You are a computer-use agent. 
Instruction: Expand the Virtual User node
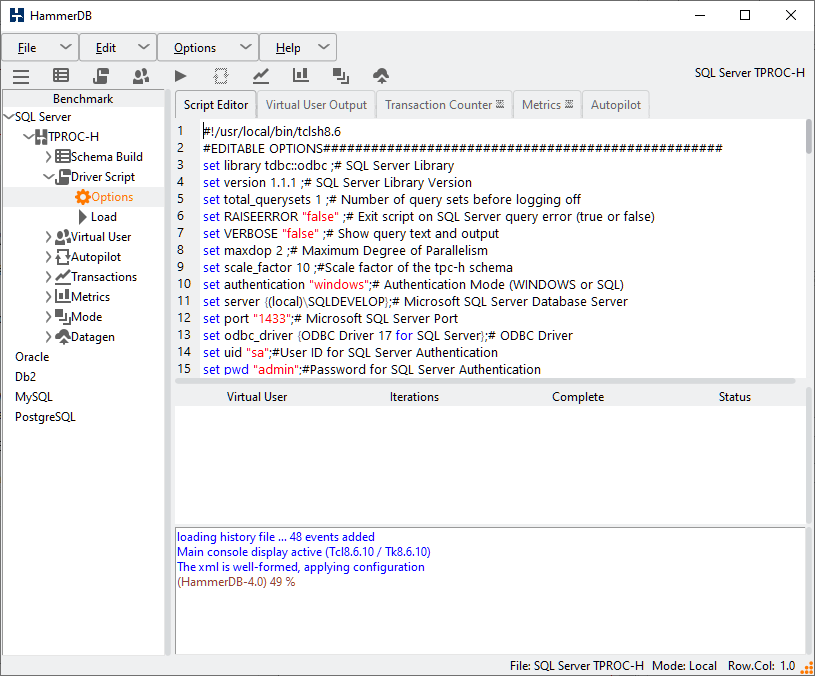pyautogui.click(x=48, y=237)
